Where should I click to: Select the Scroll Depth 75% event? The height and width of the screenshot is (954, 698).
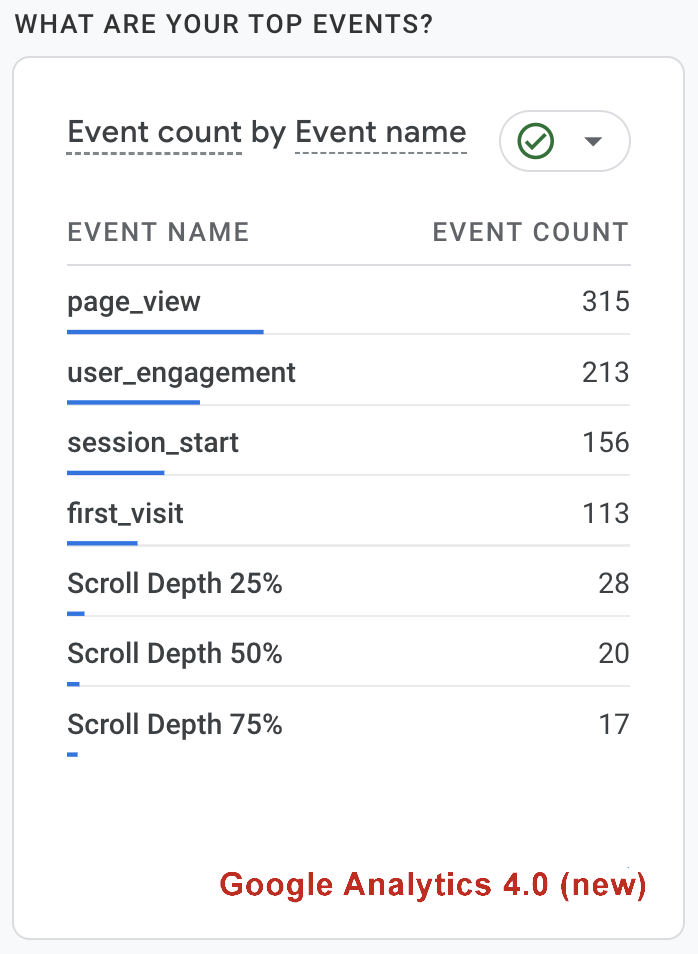[x=174, y=724]
